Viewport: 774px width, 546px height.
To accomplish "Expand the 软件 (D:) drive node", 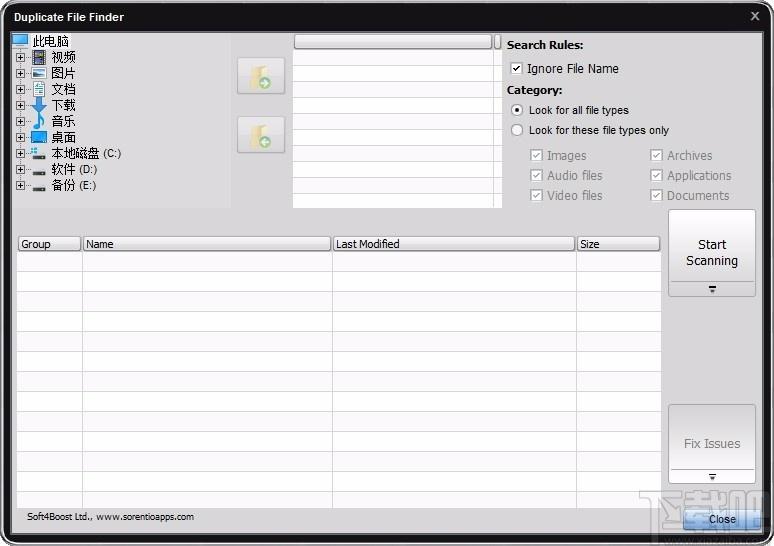I will [x=20, y=169].
